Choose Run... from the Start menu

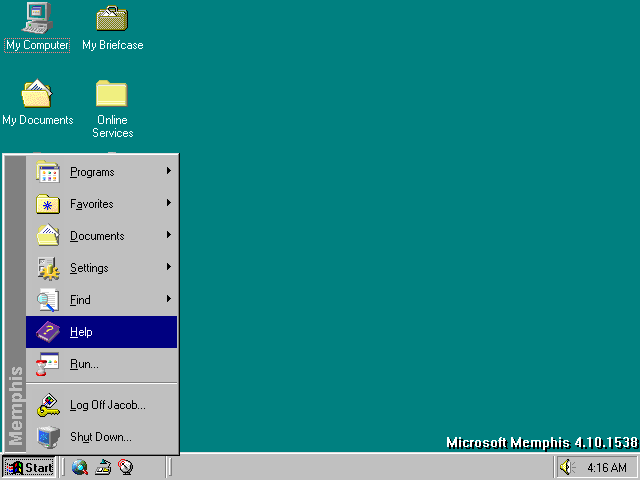point(102,364)
